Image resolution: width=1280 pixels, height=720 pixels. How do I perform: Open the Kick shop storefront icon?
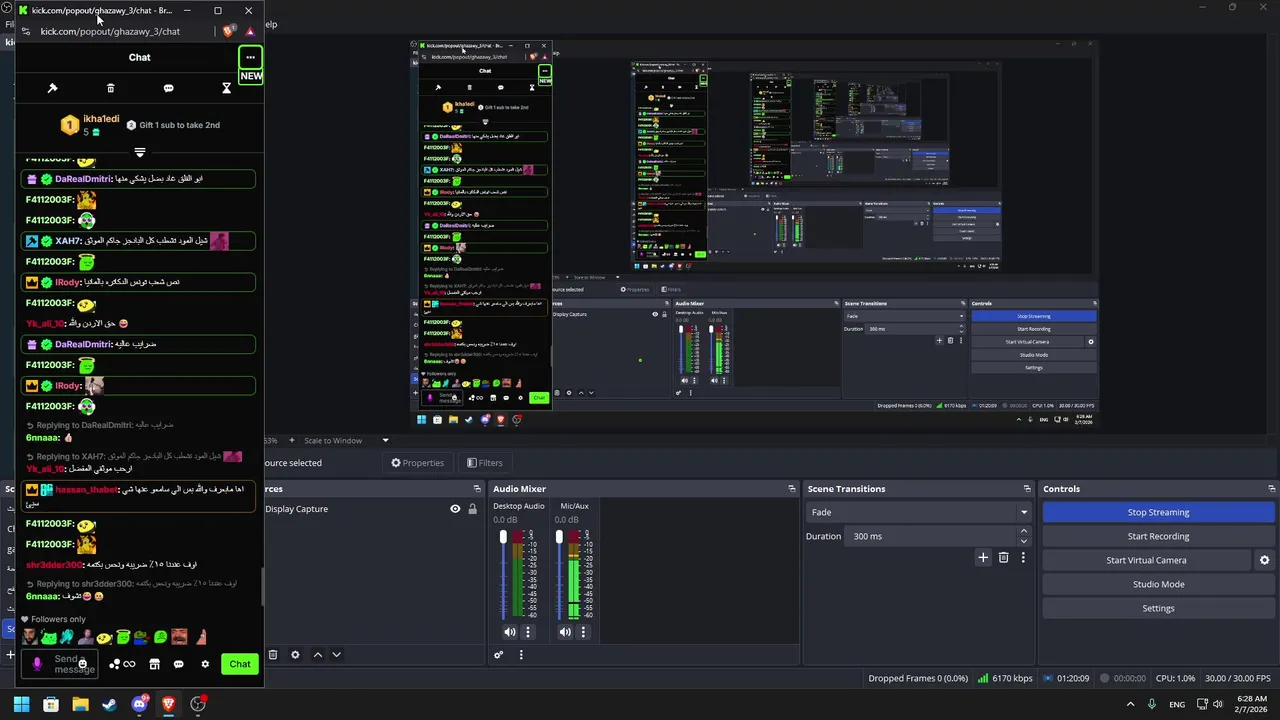(154, 664)
